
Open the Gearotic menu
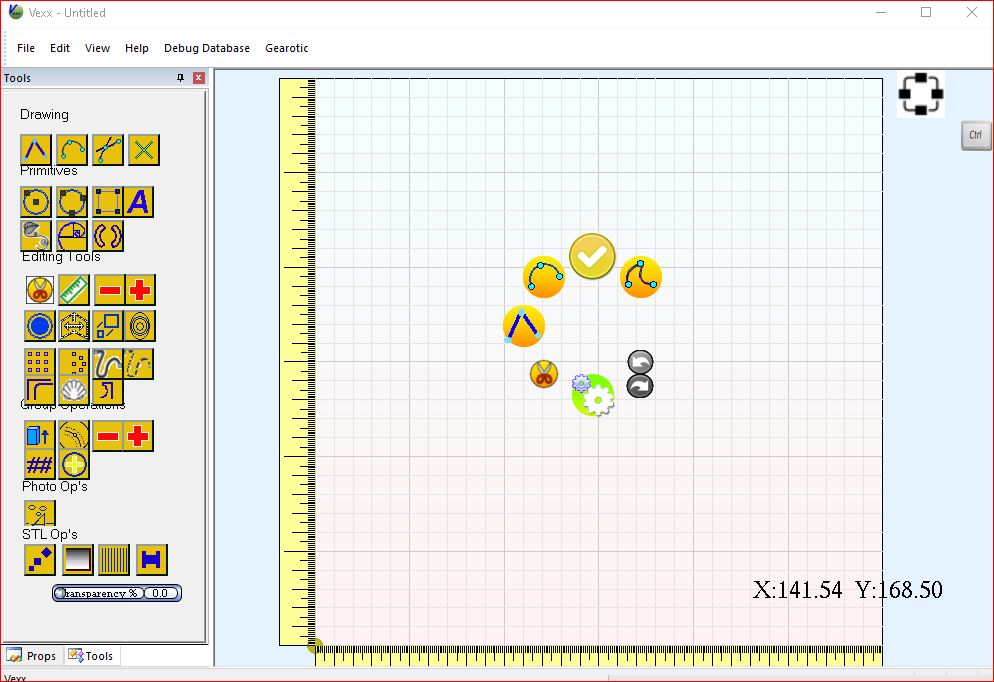[286, 48]
